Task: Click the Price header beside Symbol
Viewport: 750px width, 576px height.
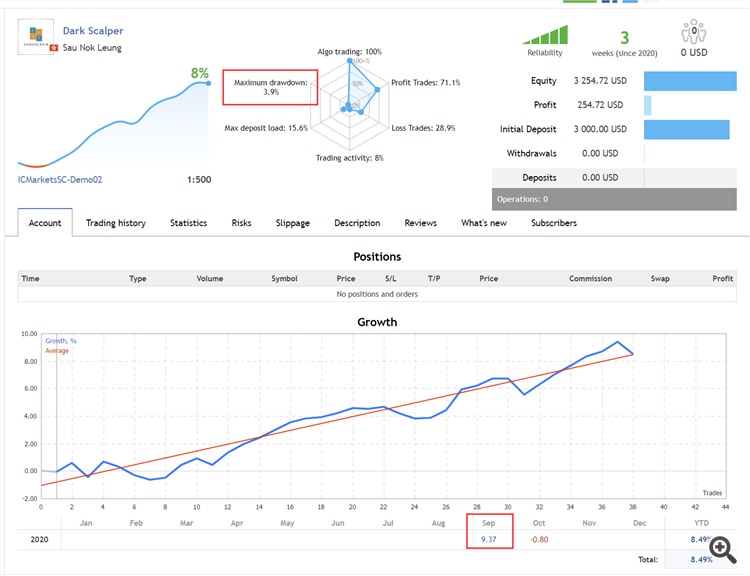Action: 346,278
